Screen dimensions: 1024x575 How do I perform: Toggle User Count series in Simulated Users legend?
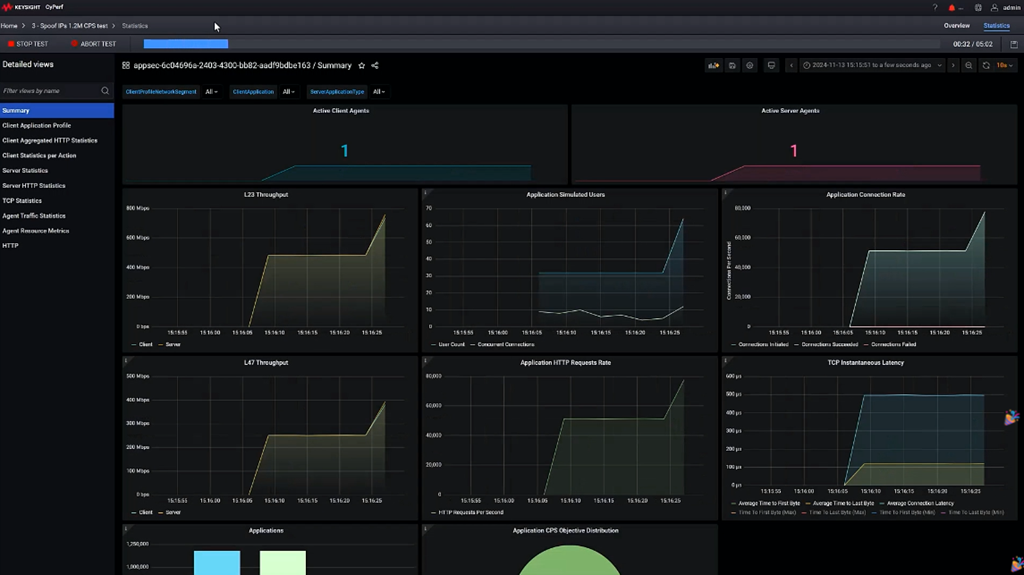[450, 344]
